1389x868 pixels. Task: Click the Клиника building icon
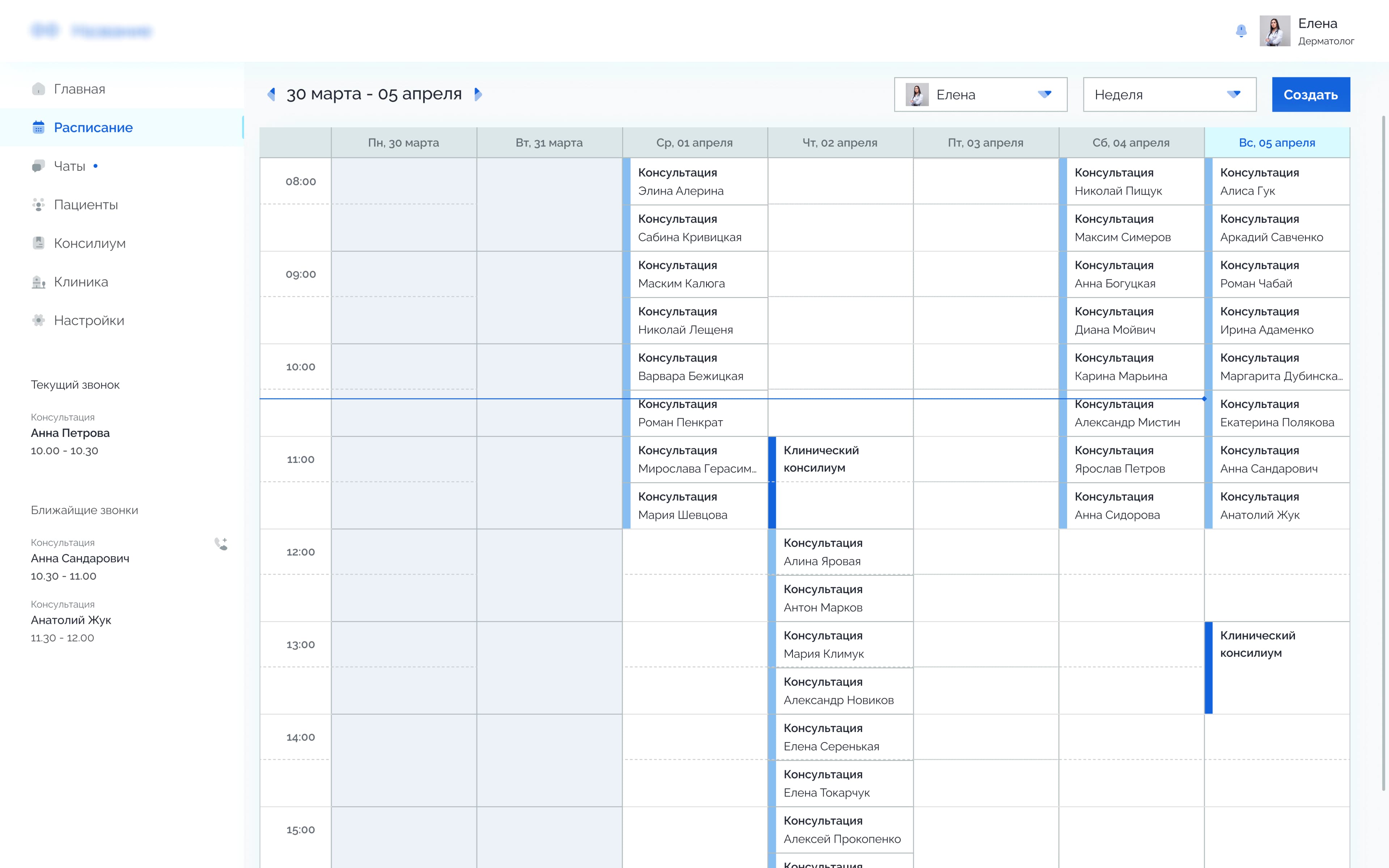tap(38, 282)
